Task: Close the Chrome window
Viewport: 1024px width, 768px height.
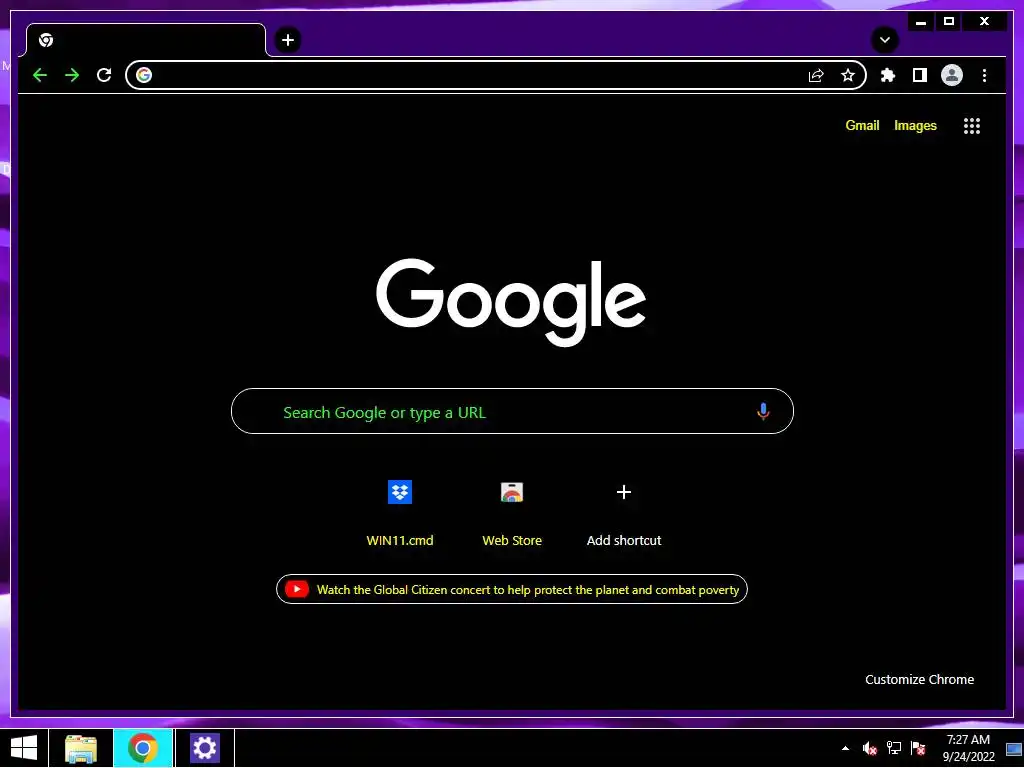Action: (x=984, y=22)
